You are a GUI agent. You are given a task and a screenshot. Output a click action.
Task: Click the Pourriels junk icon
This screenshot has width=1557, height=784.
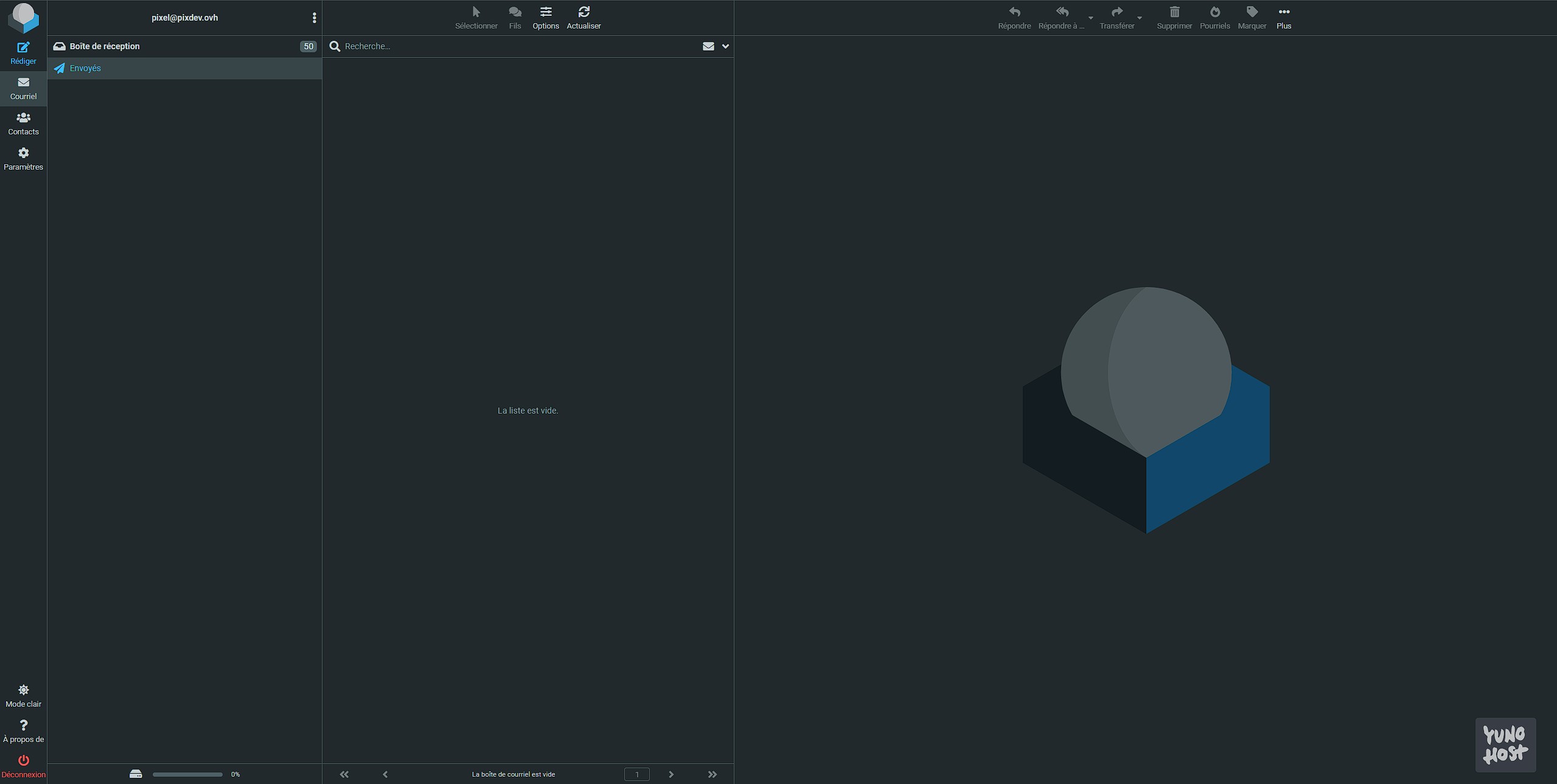coord(1214,12)
